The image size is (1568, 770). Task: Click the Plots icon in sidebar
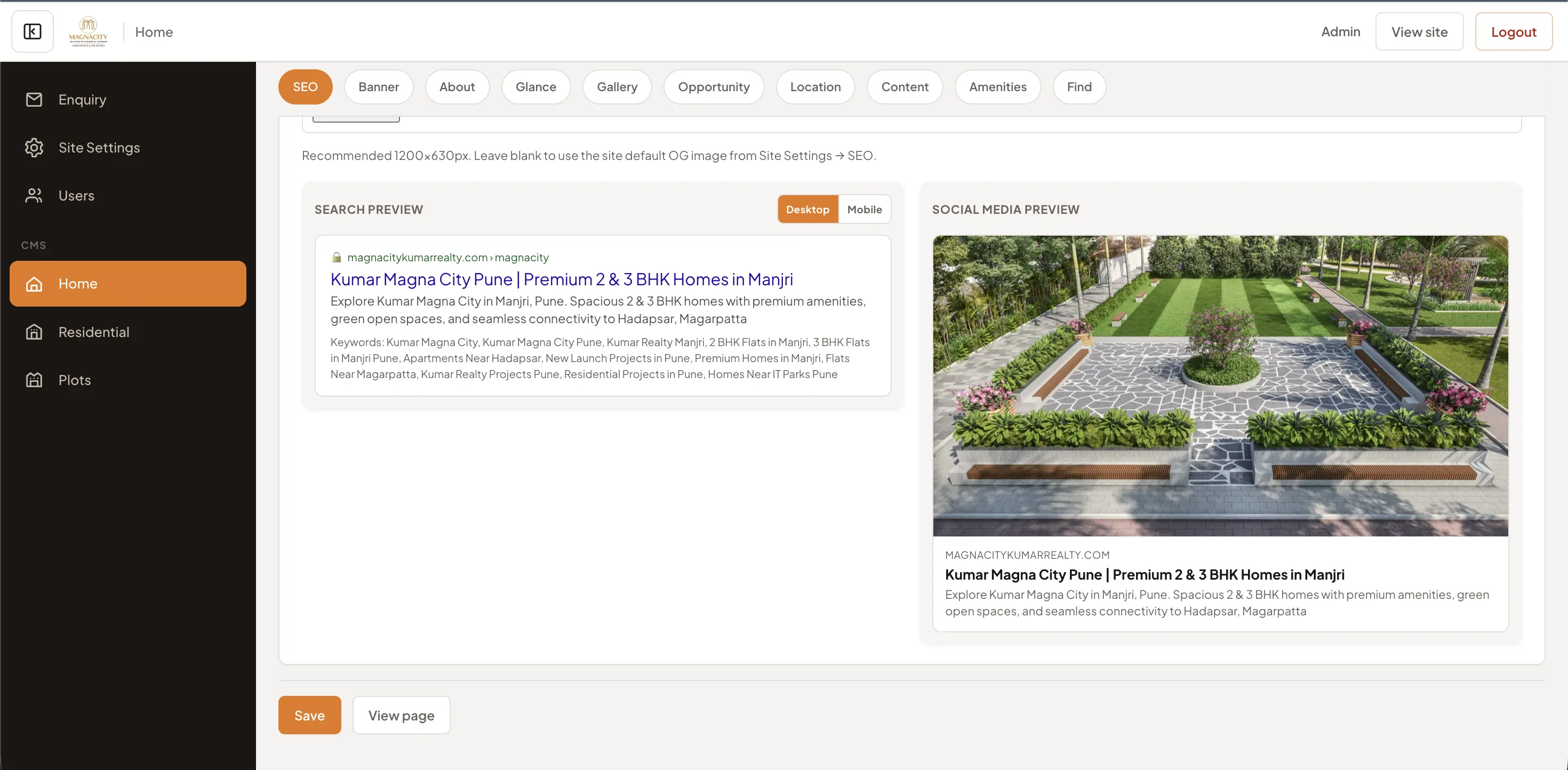coord(34,380)
